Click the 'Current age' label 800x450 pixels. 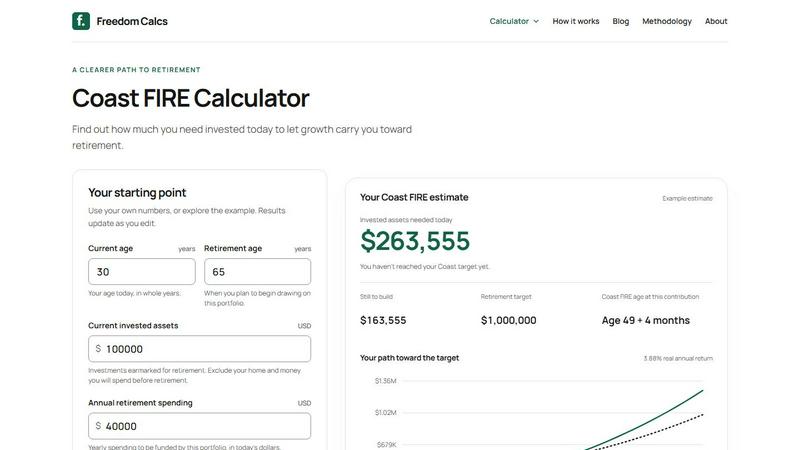[x=110, y=248]
